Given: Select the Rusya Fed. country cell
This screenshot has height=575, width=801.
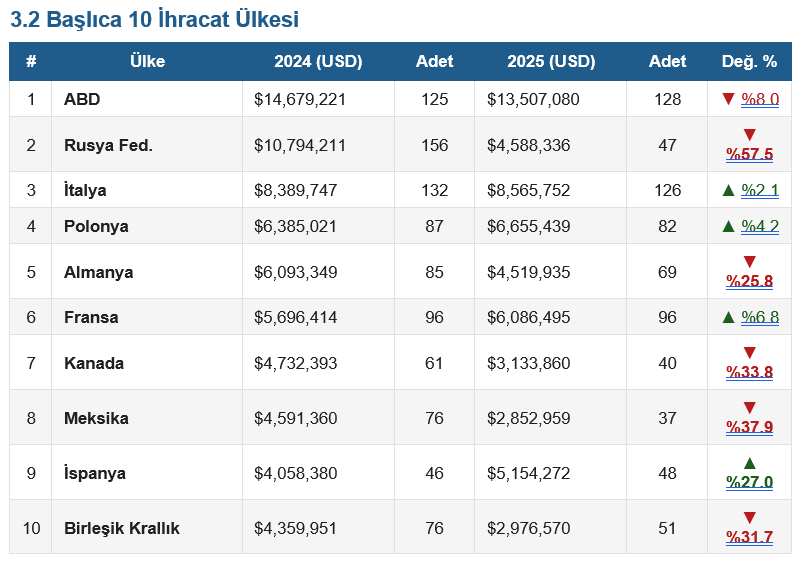Looking at the screenshot, I should (108, 145).
